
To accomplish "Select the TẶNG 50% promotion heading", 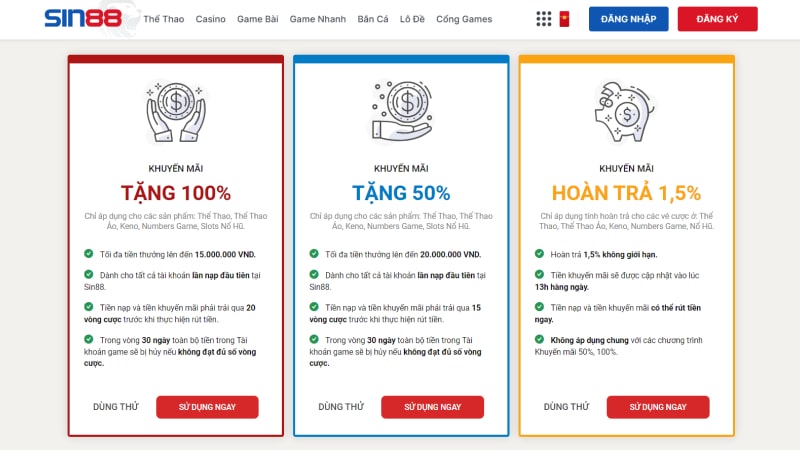I will (x=401, y=193).
